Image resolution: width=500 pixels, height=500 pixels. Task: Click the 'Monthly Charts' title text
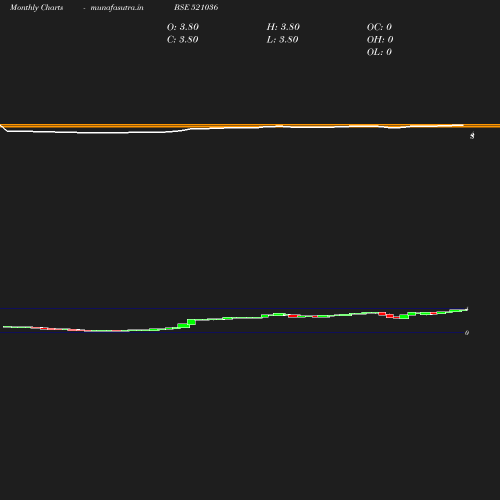point(37,7)
